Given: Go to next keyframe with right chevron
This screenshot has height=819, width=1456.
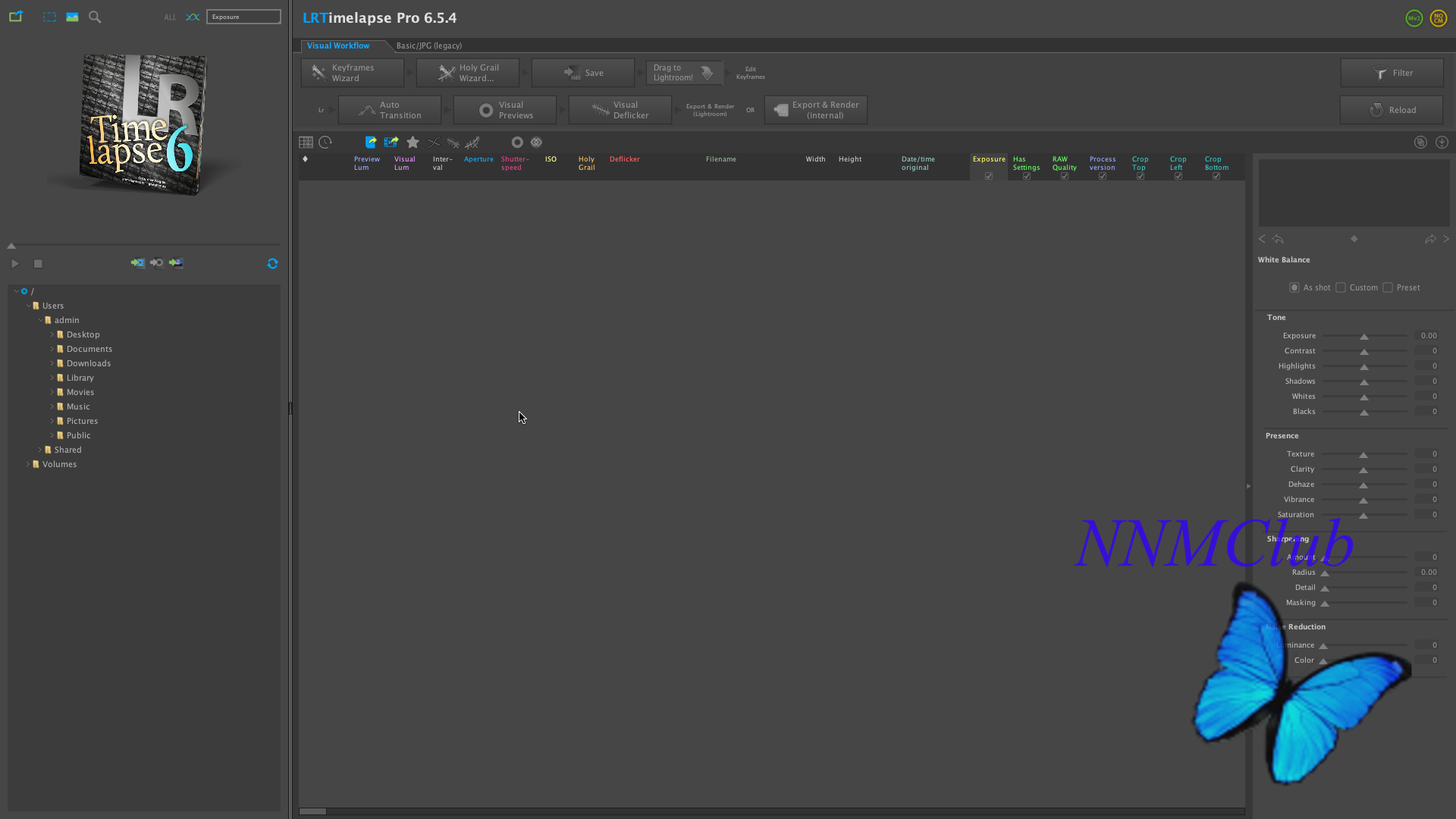Looking at the screenshot, I should [1446, 239].
